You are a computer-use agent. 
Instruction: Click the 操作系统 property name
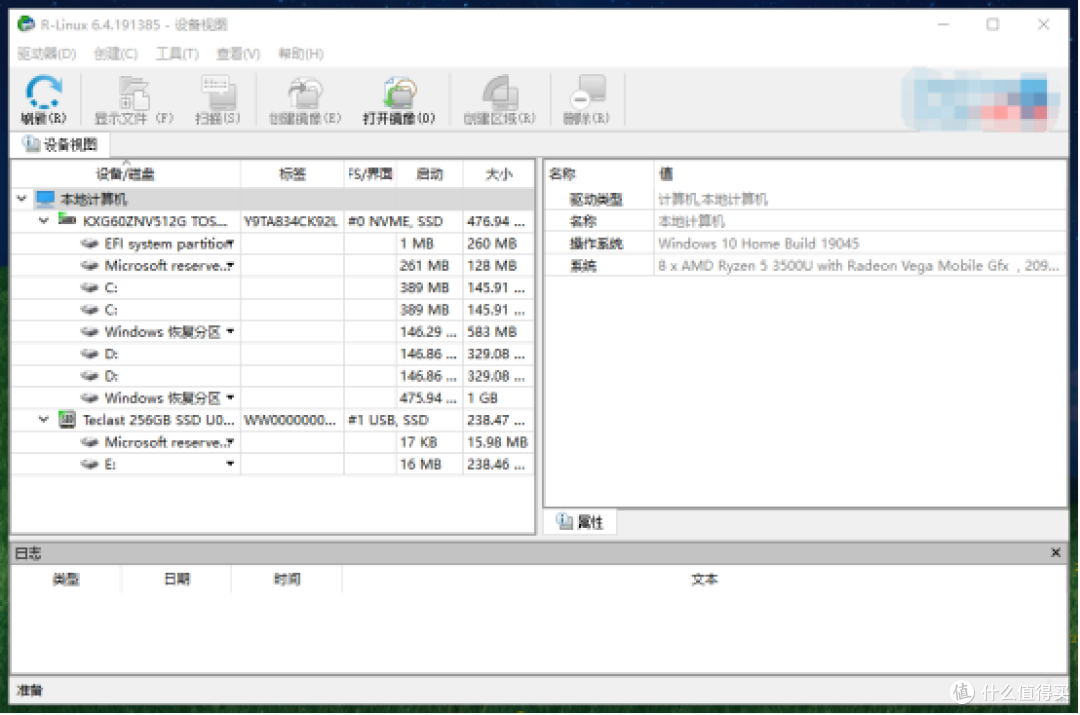tap(596, 243)
